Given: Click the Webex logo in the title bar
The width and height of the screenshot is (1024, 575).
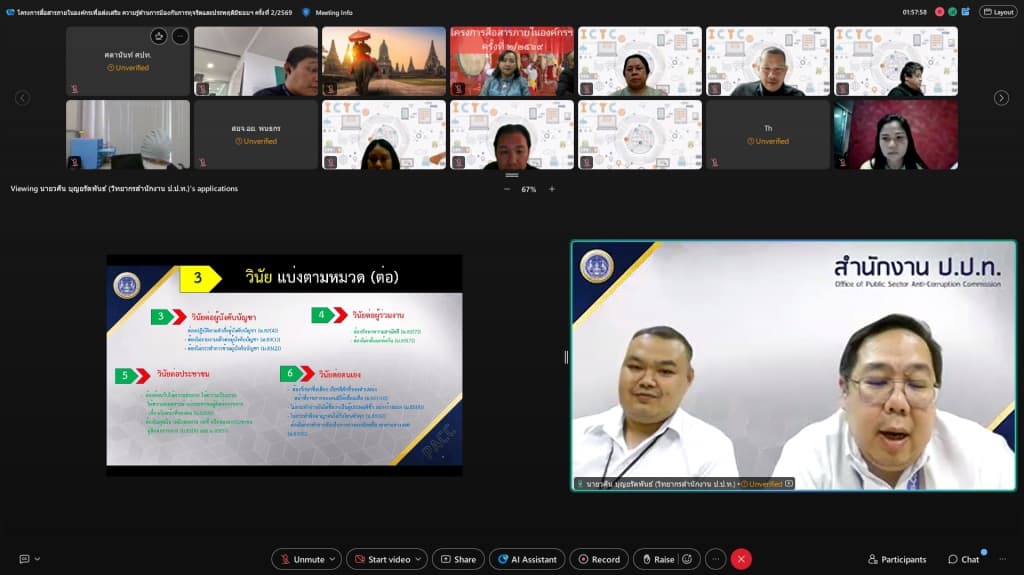Looking at the screenshot, I should pos(10,12).
